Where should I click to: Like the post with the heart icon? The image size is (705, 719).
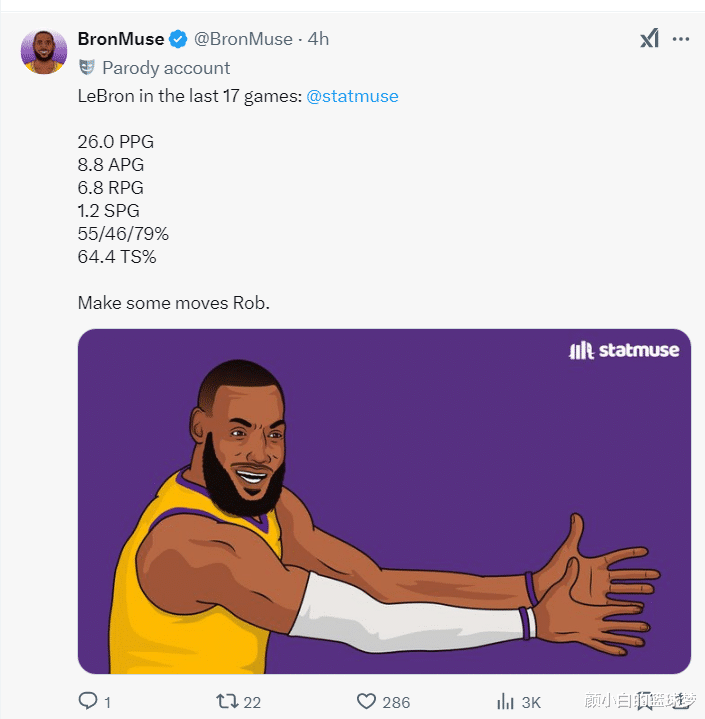coord(366,701)
